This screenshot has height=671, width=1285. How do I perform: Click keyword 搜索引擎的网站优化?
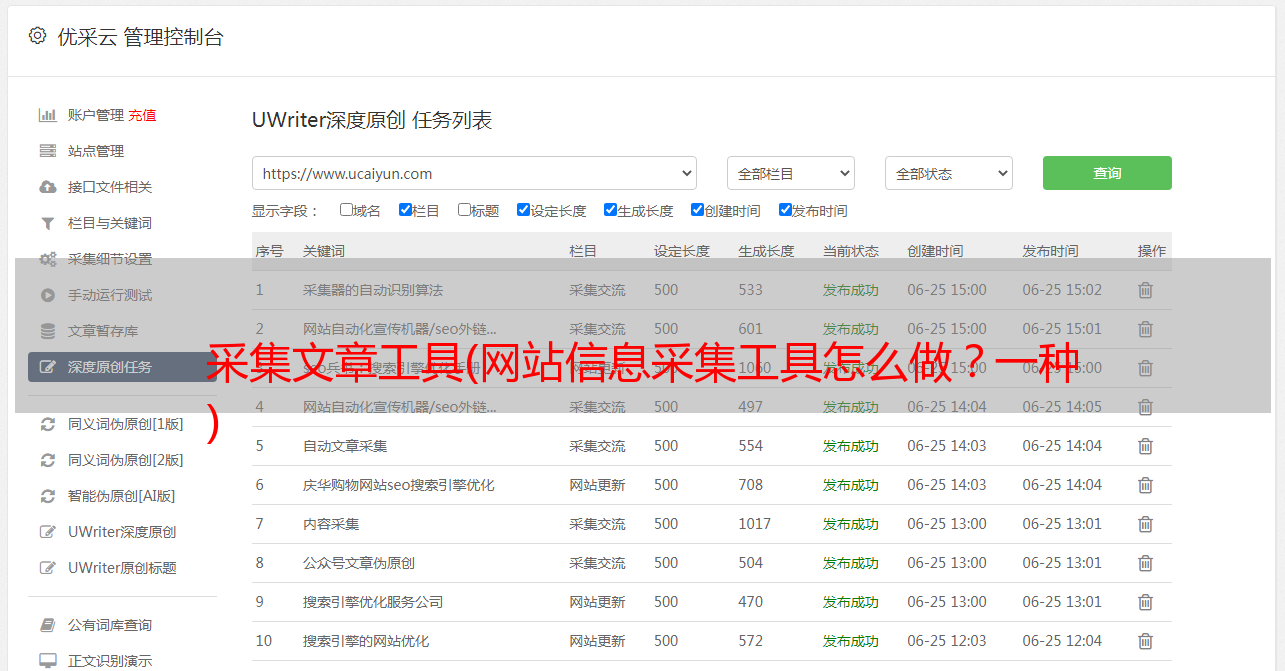366,641
